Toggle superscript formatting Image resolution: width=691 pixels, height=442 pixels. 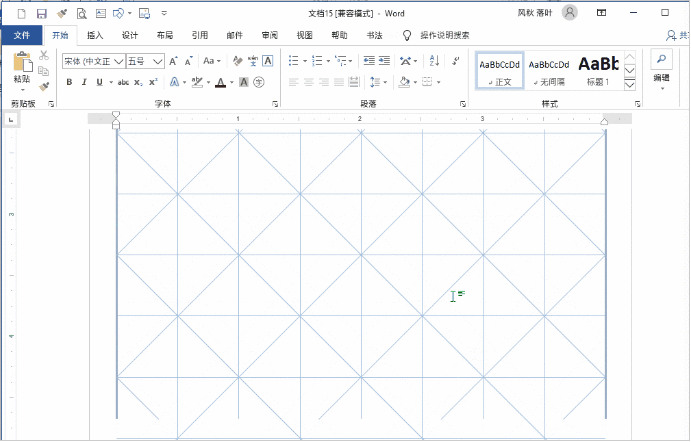[153, 82]
